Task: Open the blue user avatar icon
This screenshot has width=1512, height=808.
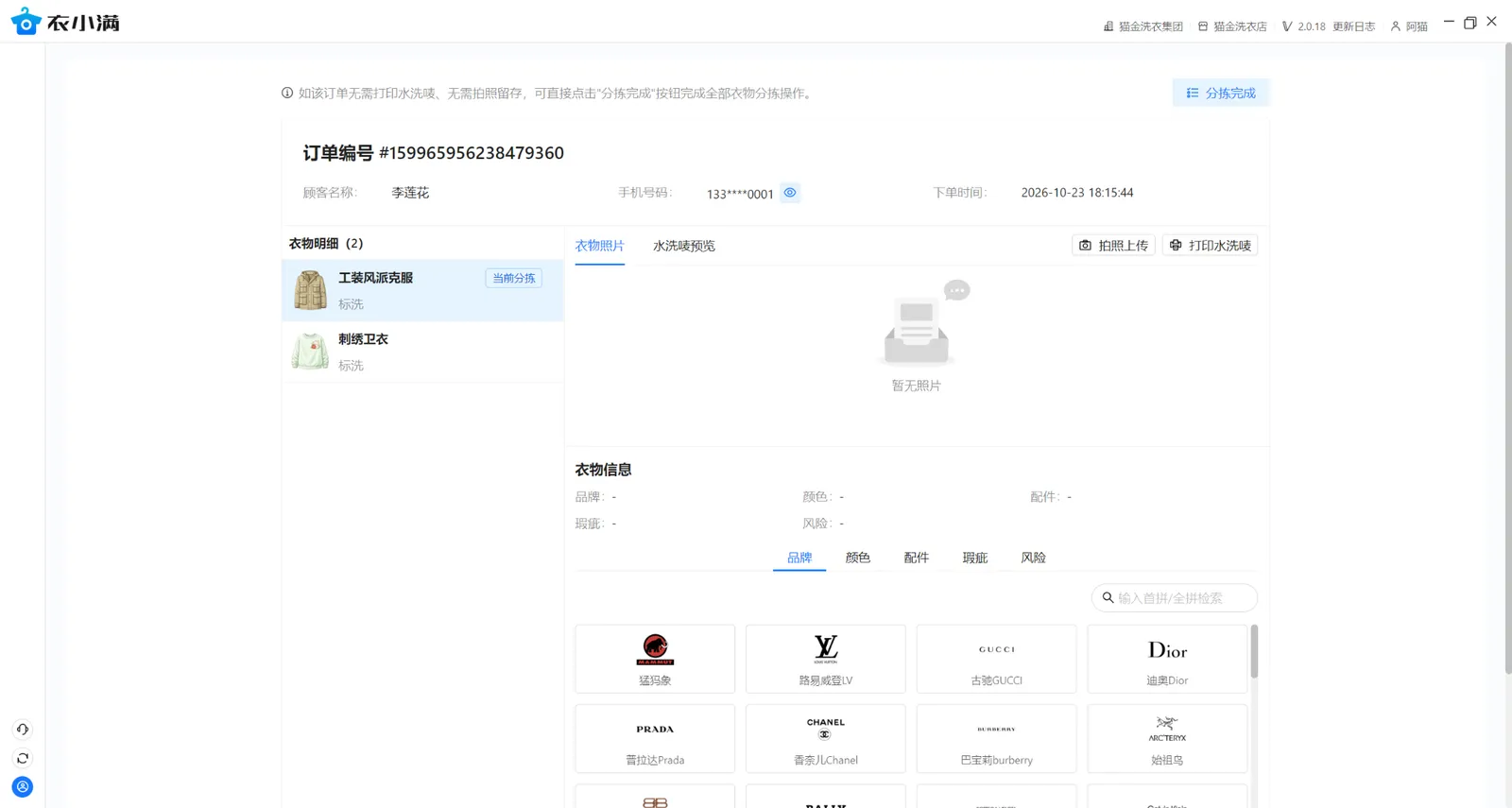Action: 23,787
